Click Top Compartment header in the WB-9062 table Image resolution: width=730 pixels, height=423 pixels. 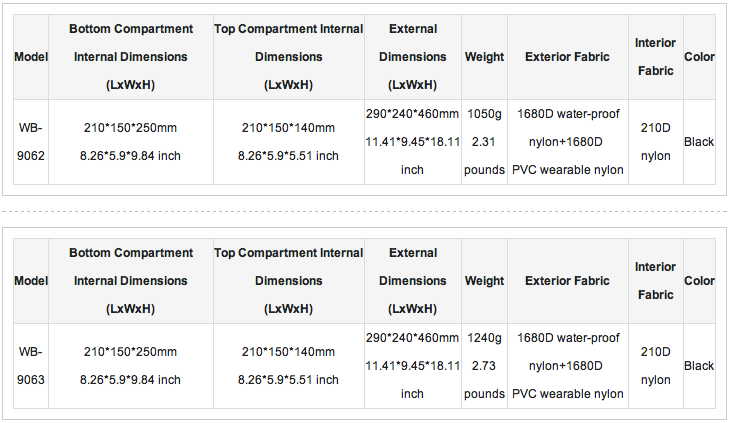click(288, 57)
